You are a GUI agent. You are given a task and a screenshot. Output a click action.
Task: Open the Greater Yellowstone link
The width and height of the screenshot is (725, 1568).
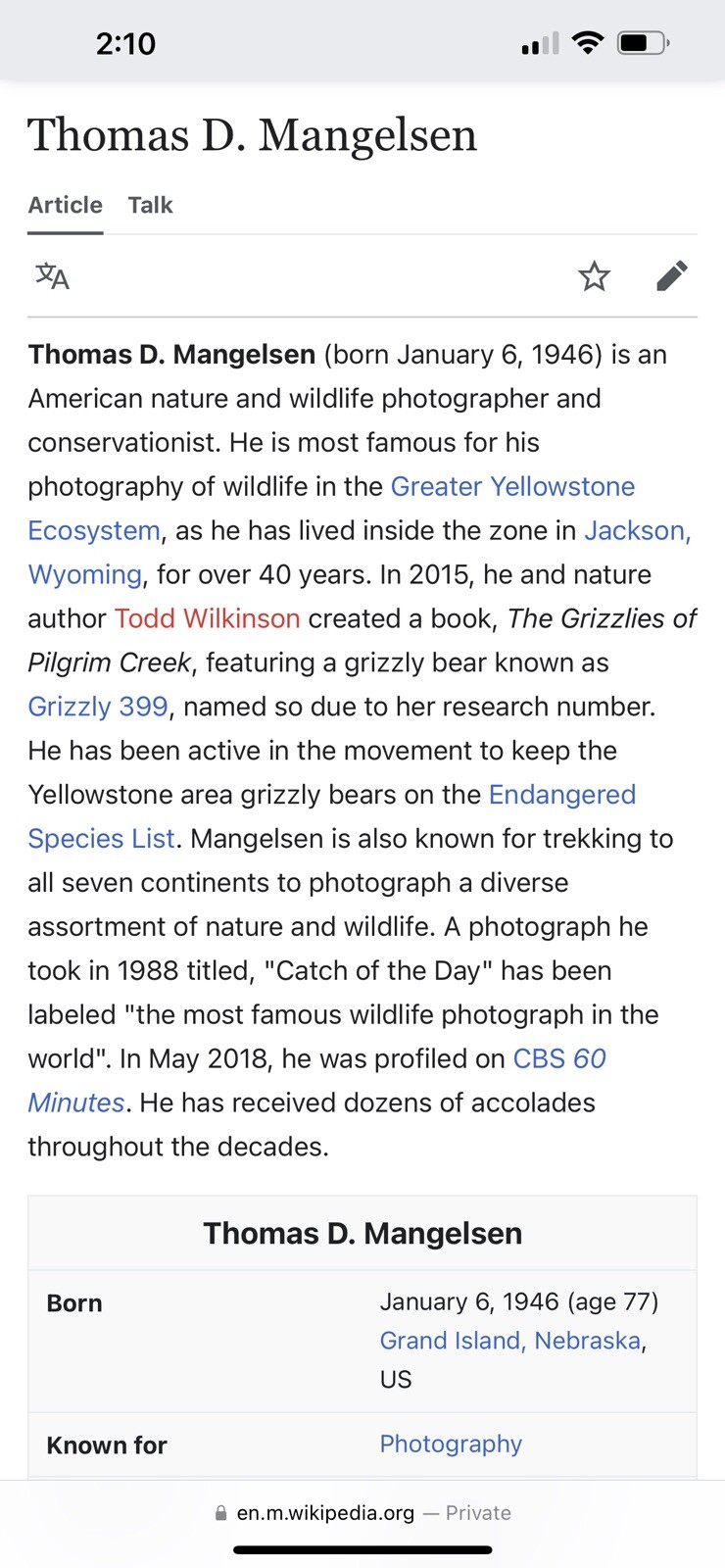tap(512, 486)
